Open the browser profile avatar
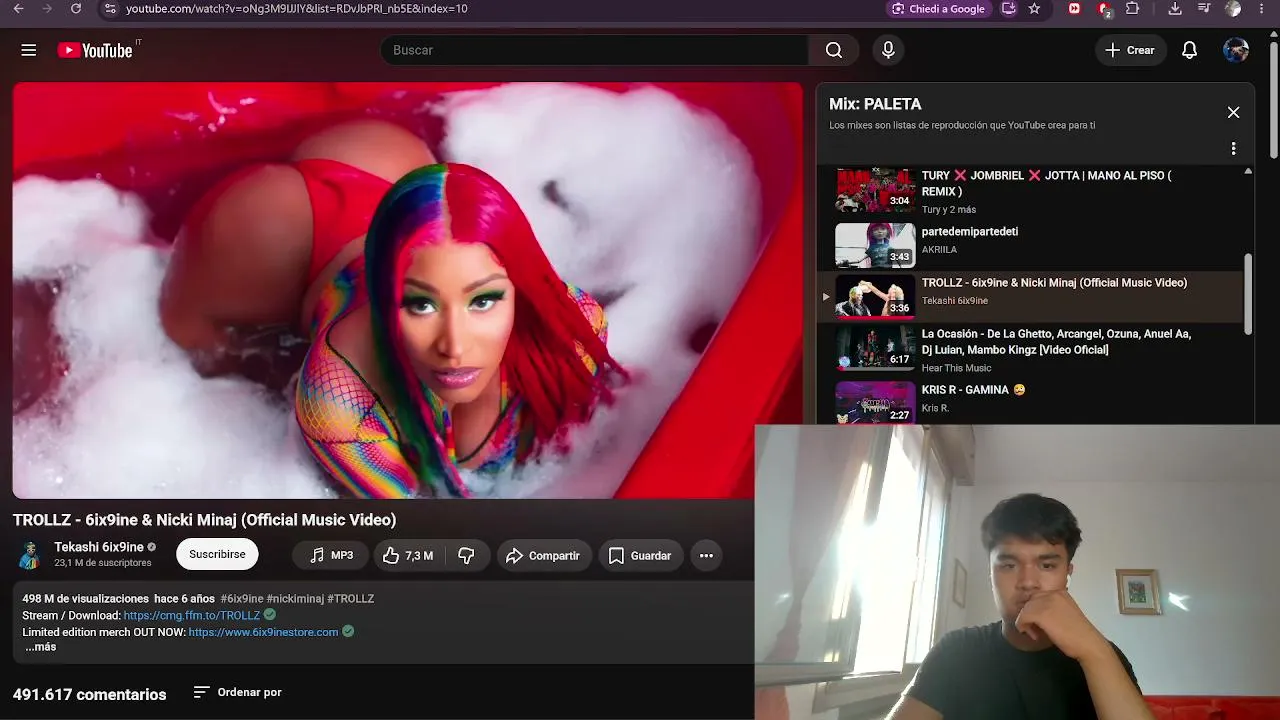The height and width of the screenshot is (720, 1280). coord(1233,9)
